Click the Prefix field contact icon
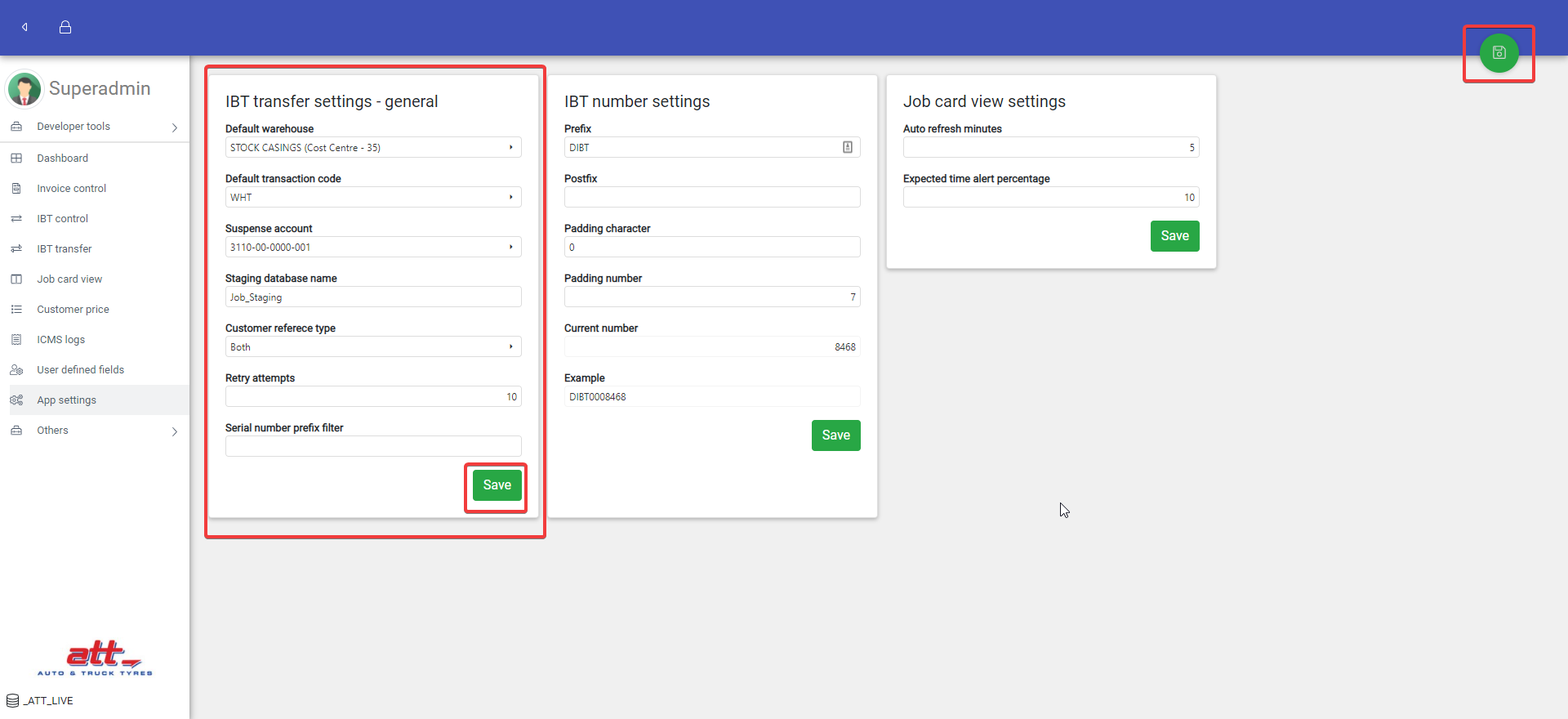1568x719 pixels. click(x=847, y=147)
